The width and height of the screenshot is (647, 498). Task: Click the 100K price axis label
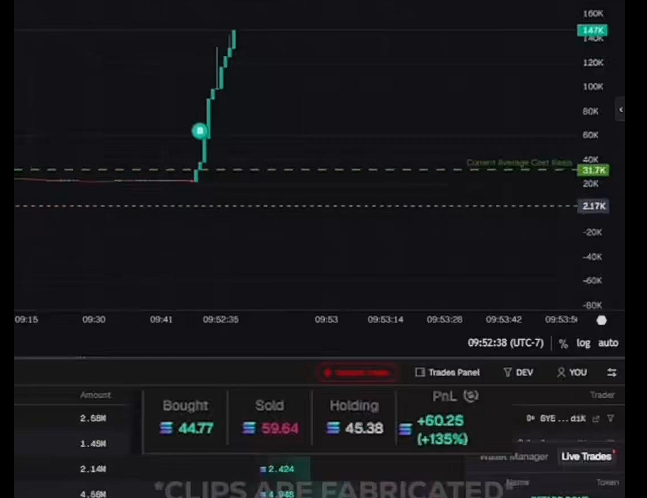pyautogui.click(x=593, y=87)
